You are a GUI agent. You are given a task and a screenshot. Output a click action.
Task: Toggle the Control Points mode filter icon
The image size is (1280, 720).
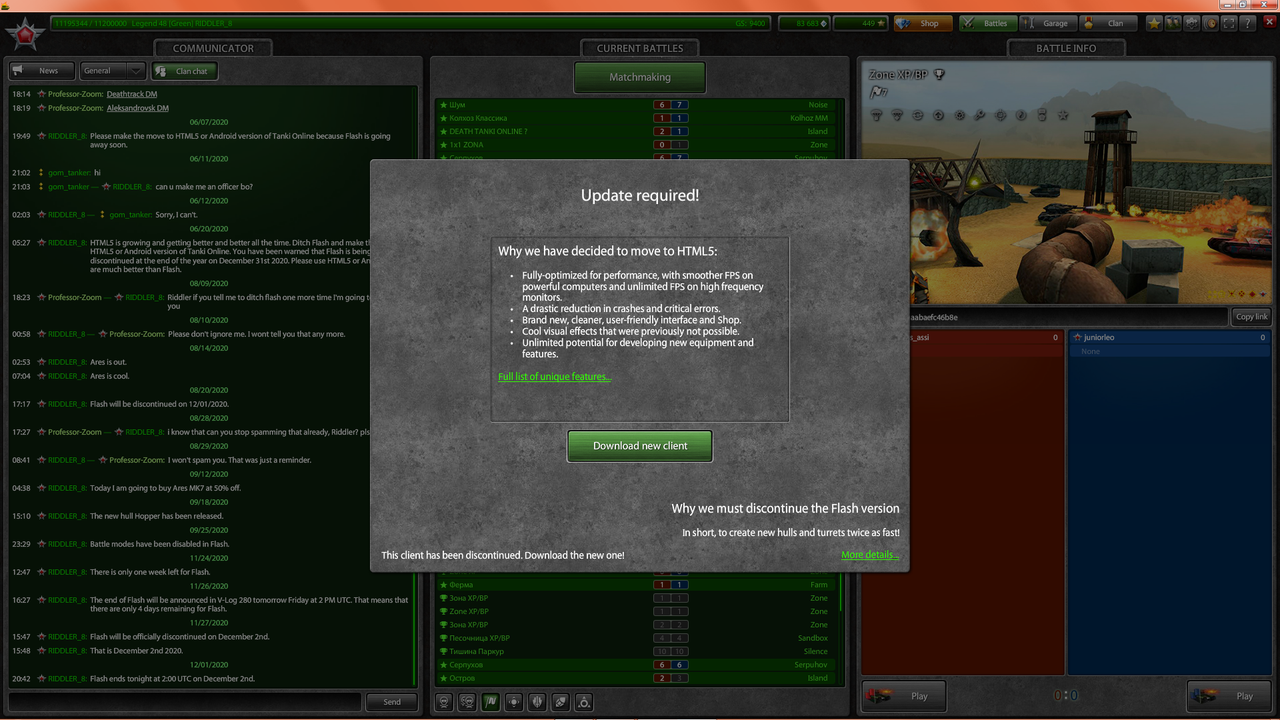coord(514,702)
